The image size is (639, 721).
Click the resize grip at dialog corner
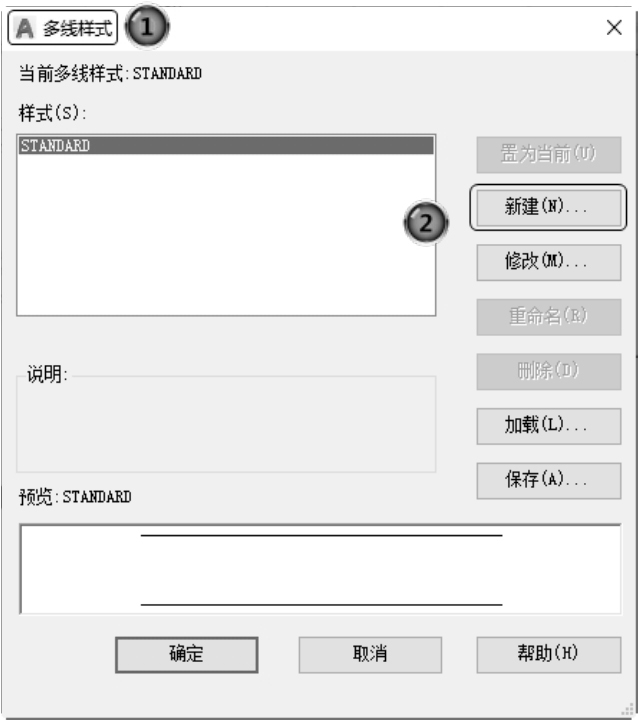628,710
